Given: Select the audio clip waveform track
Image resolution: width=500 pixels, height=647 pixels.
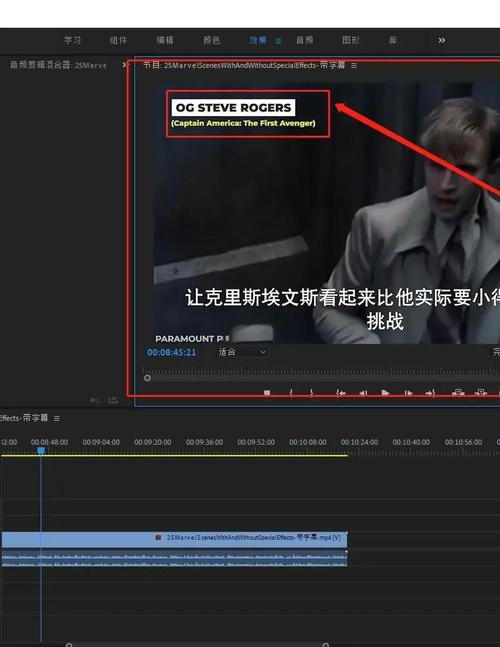Looking at the screenshot, I should pyautogui.click(x=174, y=559).
